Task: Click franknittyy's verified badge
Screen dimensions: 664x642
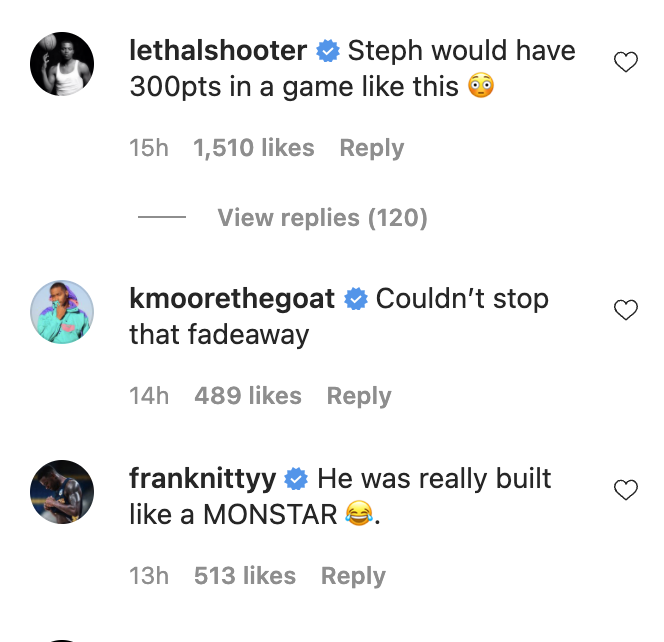Action: click(x=296, y=479)
